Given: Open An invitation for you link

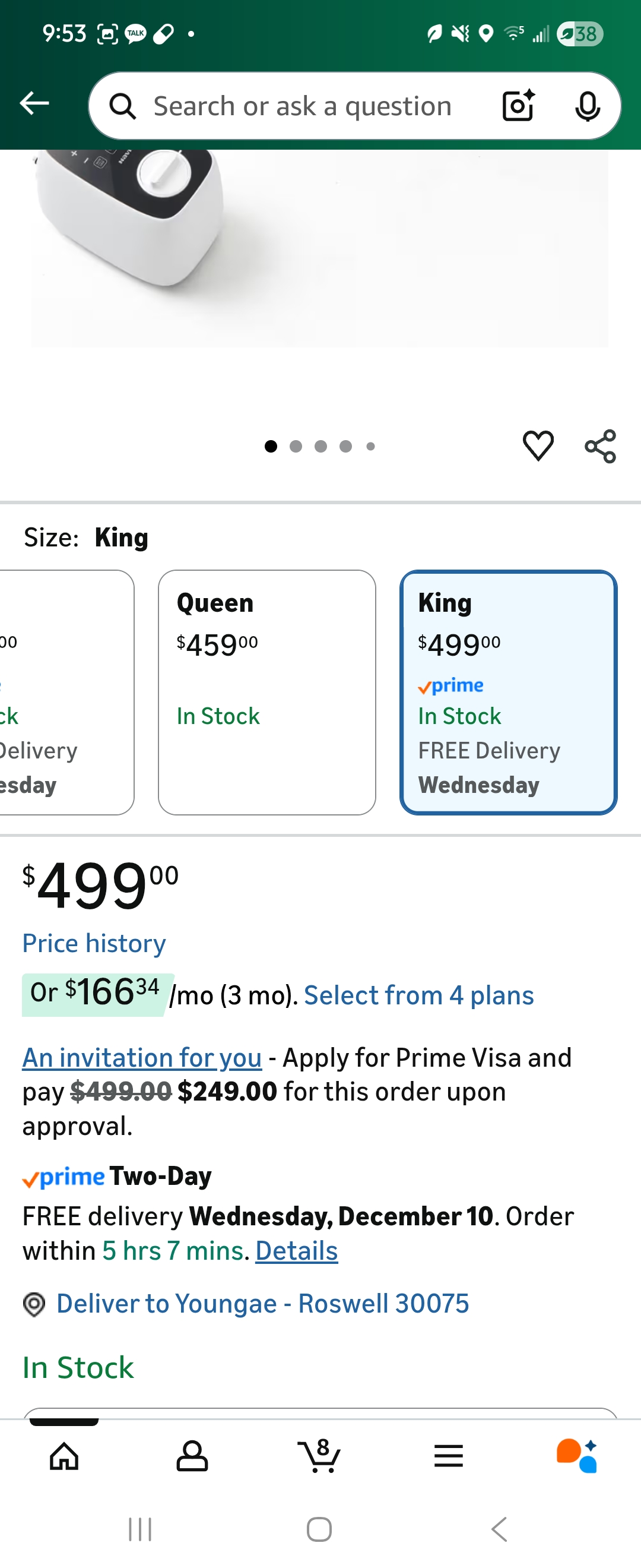Looking at the screenshot, I should (x=142, y=1058).
